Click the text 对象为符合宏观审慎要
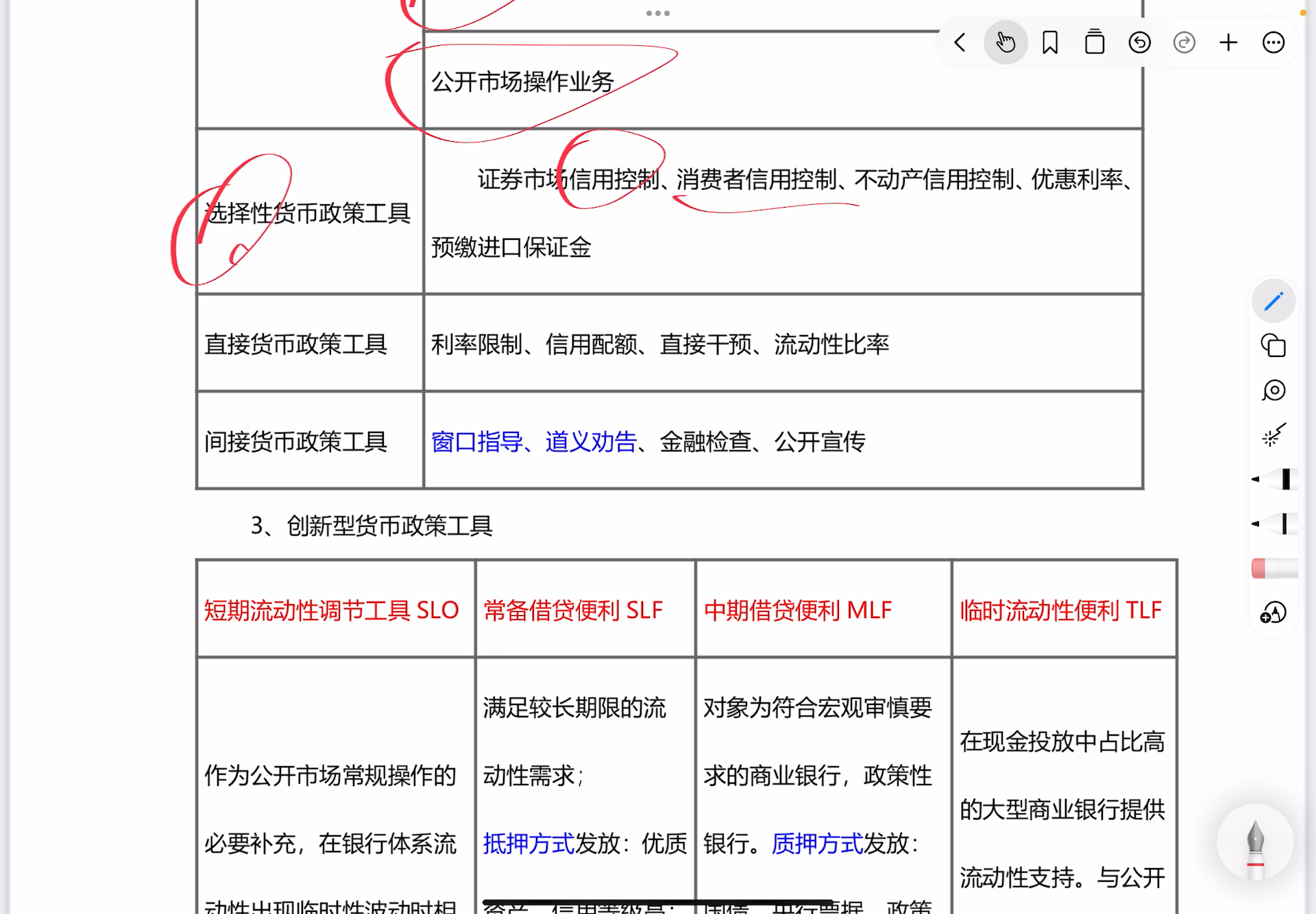 [x=818, y=708]
